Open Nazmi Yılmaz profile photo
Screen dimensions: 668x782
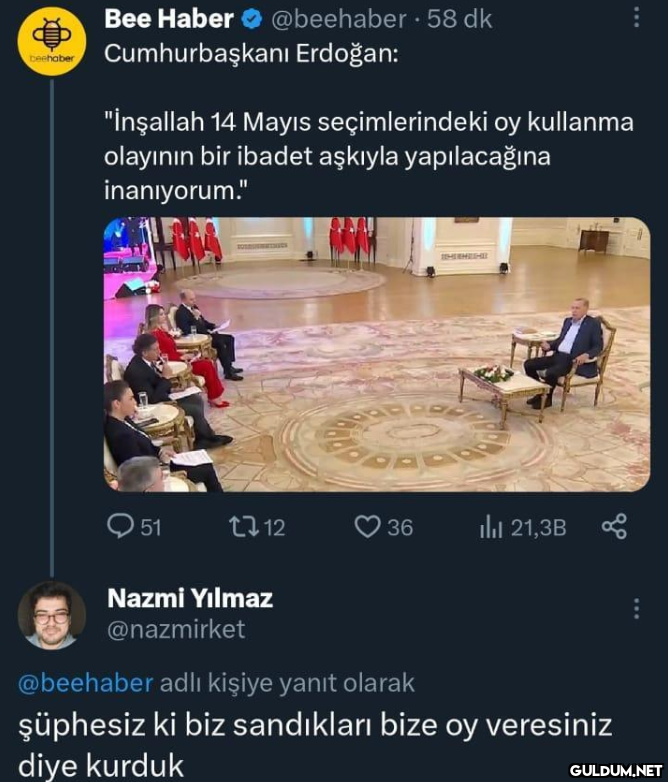pyautogui.click(x=52, y=615)
